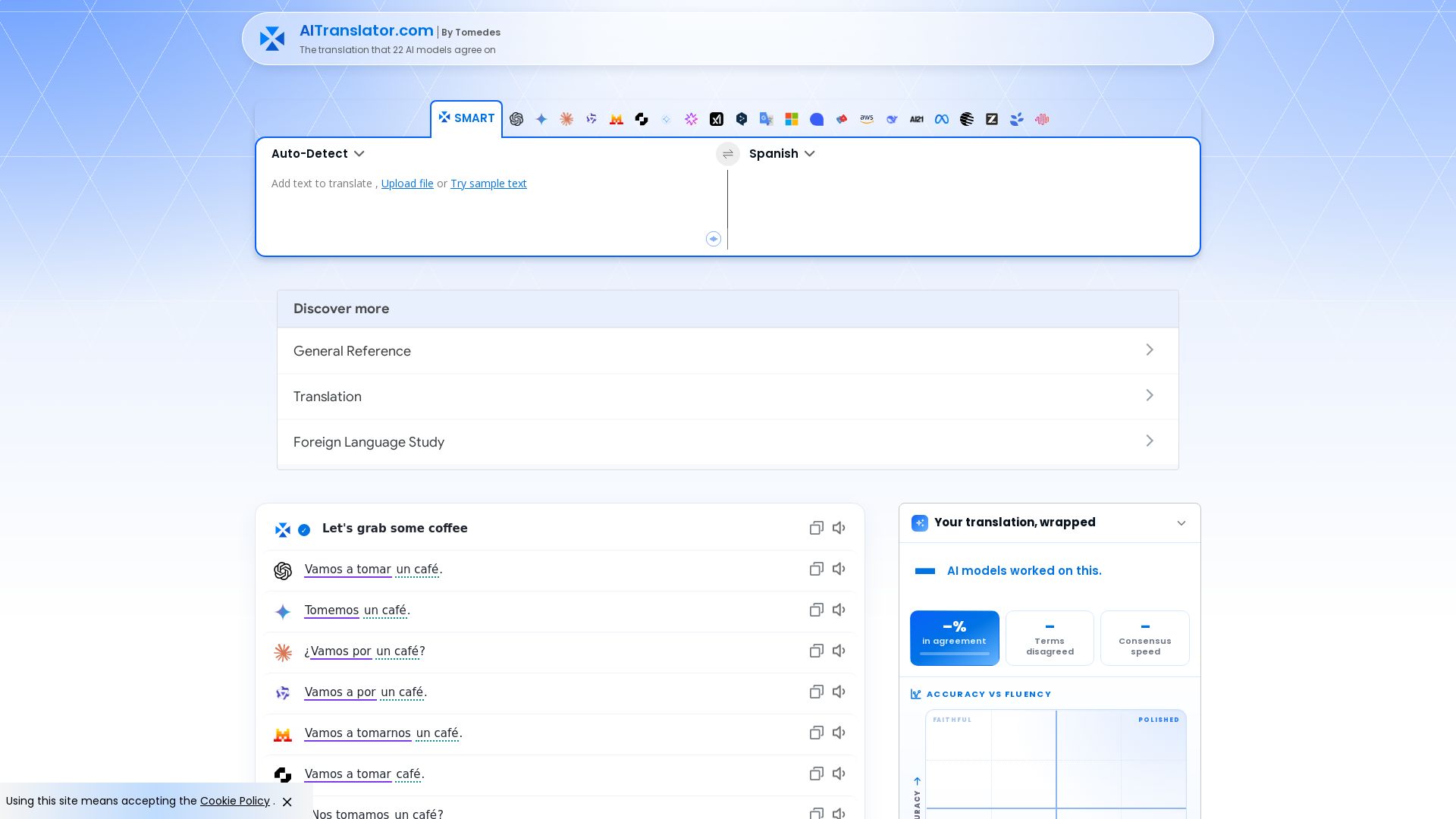Click the Upload file link
Image resolution: width=1456 pixels, height=819 pixels.
click(407, 184)
